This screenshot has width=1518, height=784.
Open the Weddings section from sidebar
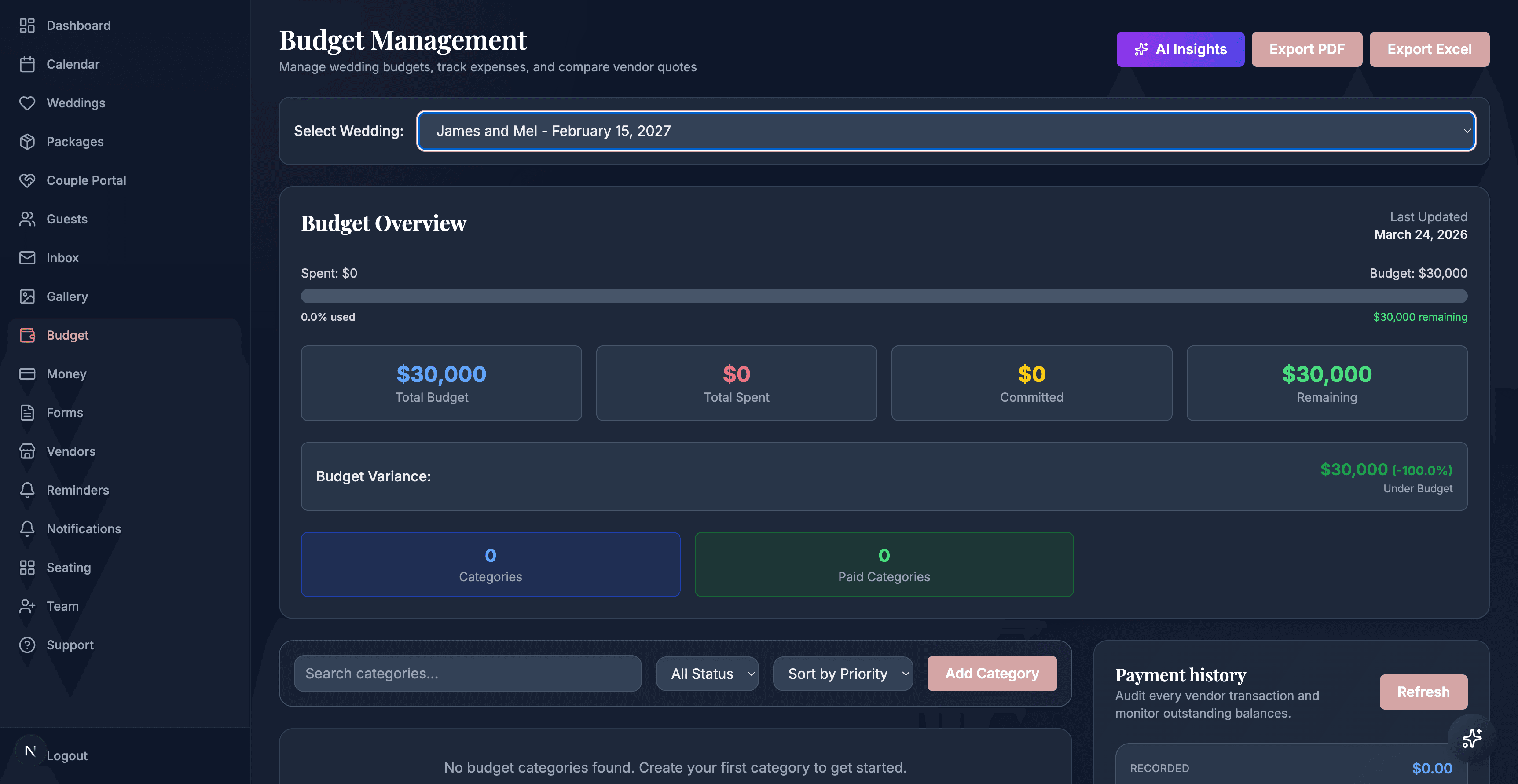coord(76,103)
